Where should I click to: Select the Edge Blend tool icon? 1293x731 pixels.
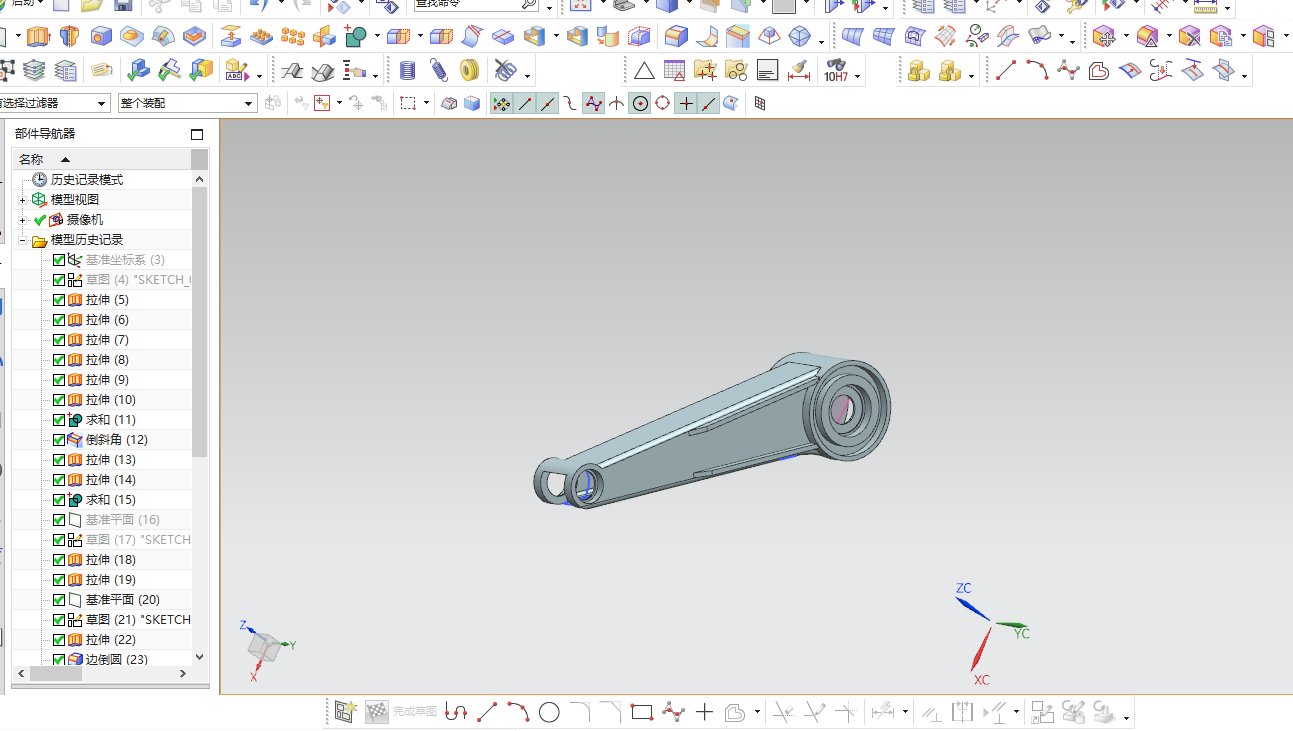(x=676, y=37)
